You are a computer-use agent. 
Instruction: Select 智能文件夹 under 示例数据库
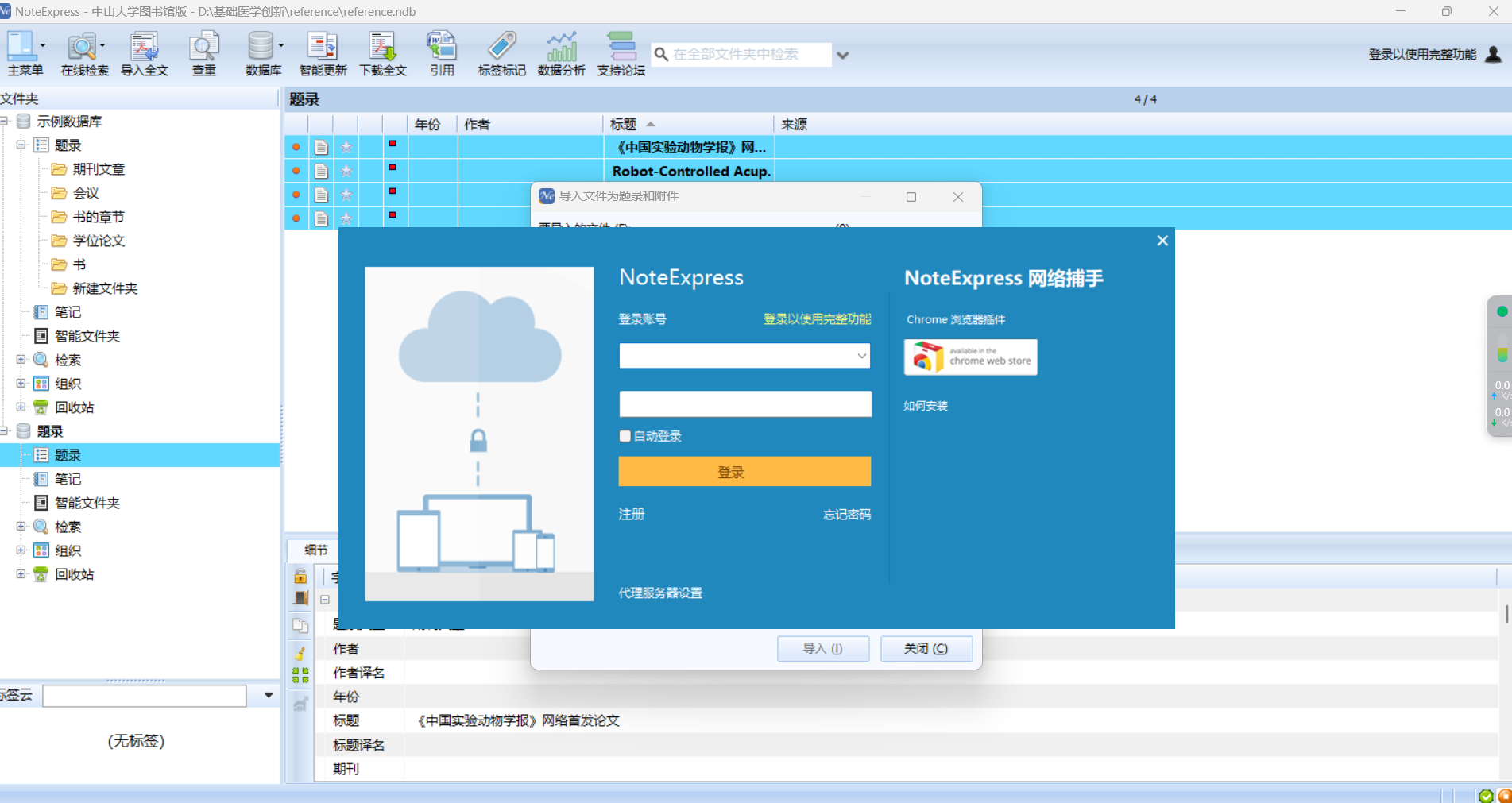87,336
